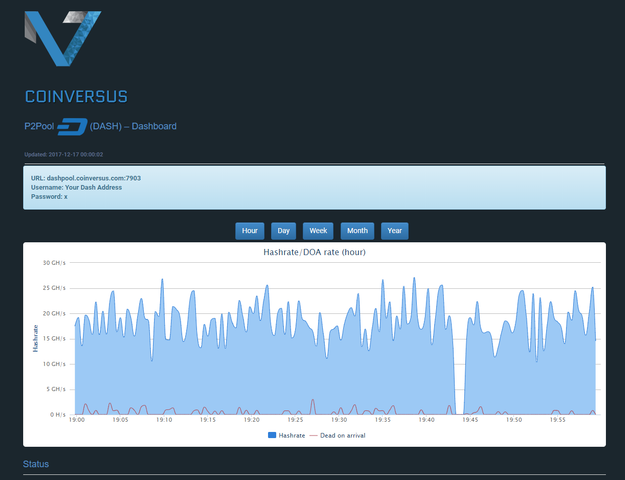The width and height of the screenshot is (625, 480).
Task: Click the Updated timestamp text
Action: (65, 154)
